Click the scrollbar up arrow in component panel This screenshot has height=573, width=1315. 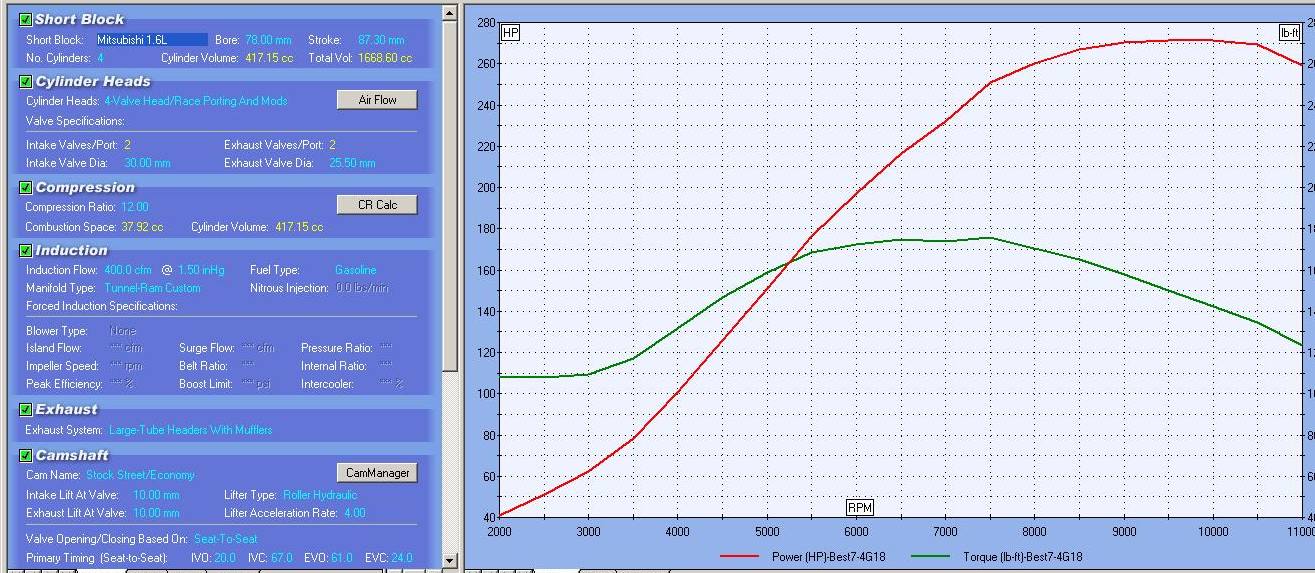449,14
